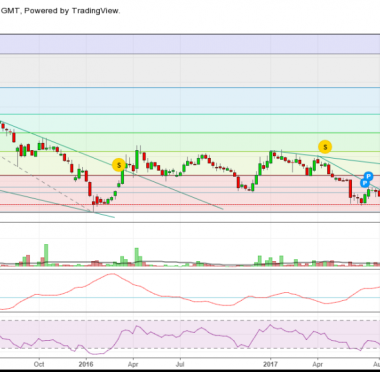The width and height of the screenshot is (380, 372).
Task: Click the 'Apr' axis label after 2016
Action: point(133,364)
